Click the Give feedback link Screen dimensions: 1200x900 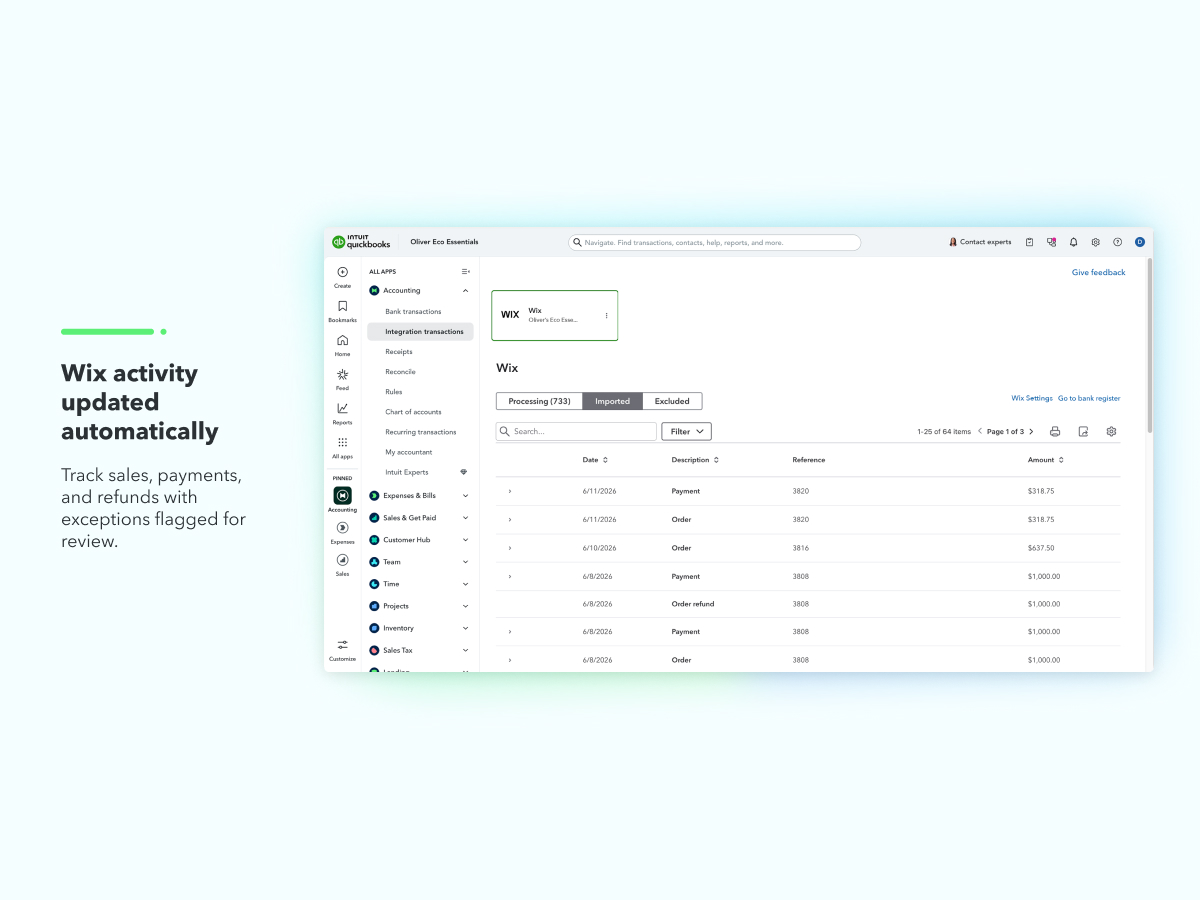pos(1098,273)
